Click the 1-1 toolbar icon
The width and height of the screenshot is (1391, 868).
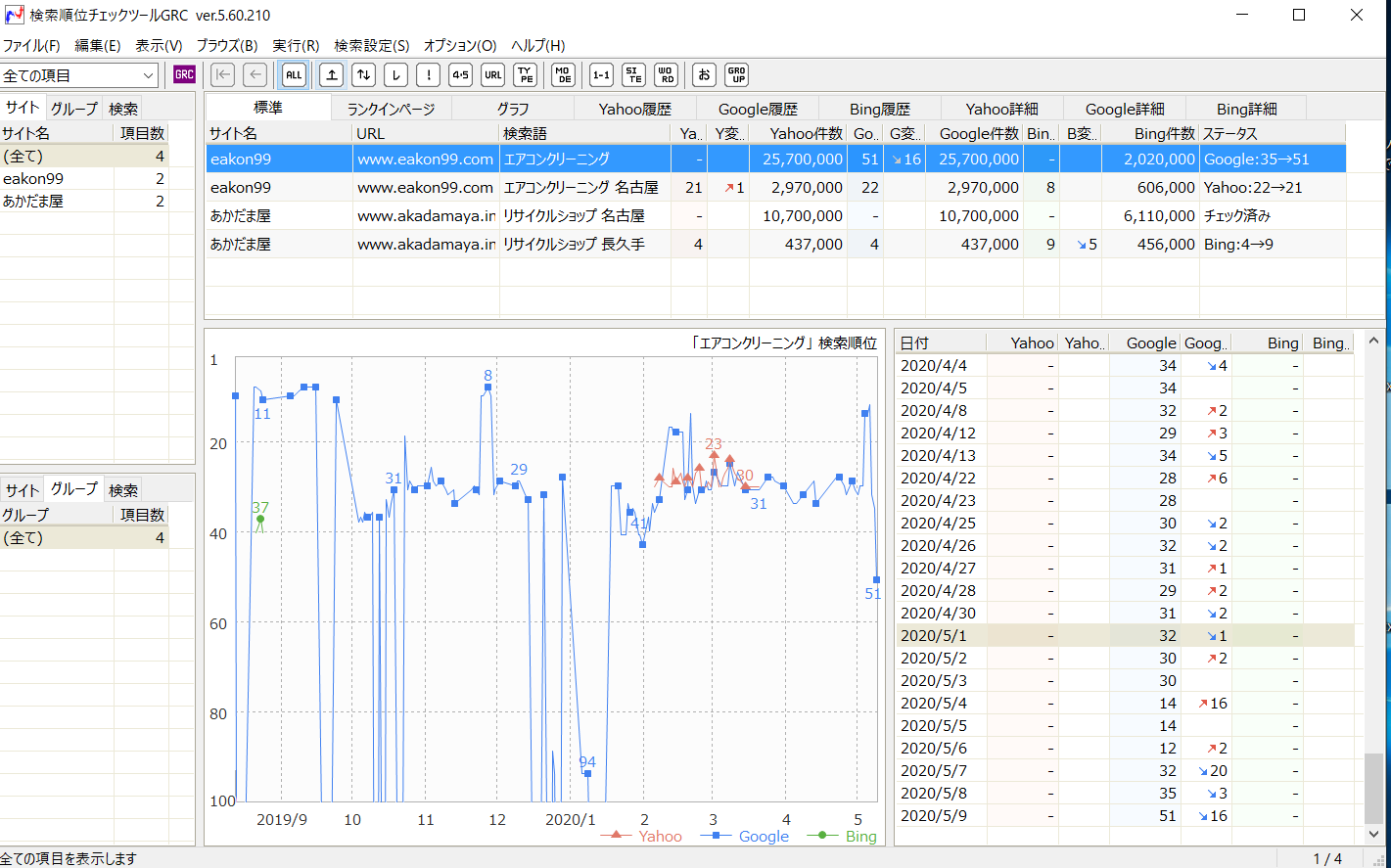[x=601, y=74]
